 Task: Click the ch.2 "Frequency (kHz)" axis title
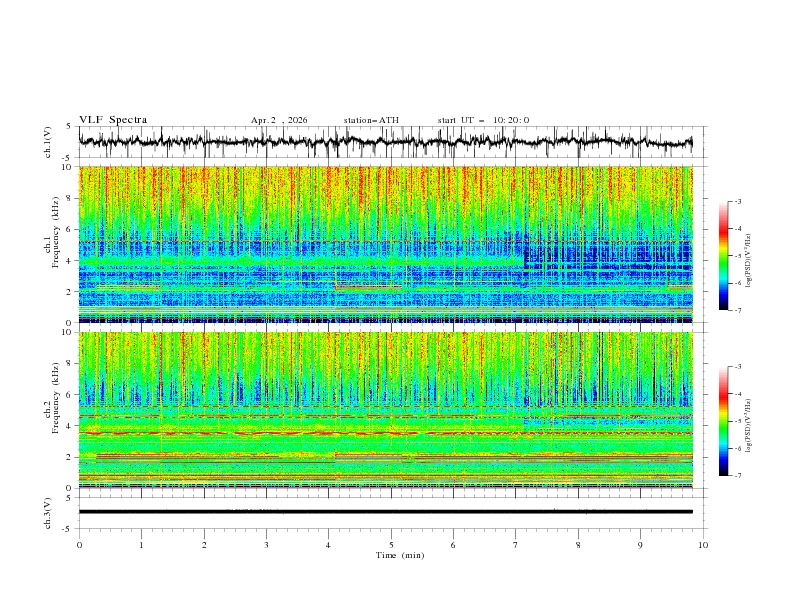pyautogui.click(x=55, y=398)
